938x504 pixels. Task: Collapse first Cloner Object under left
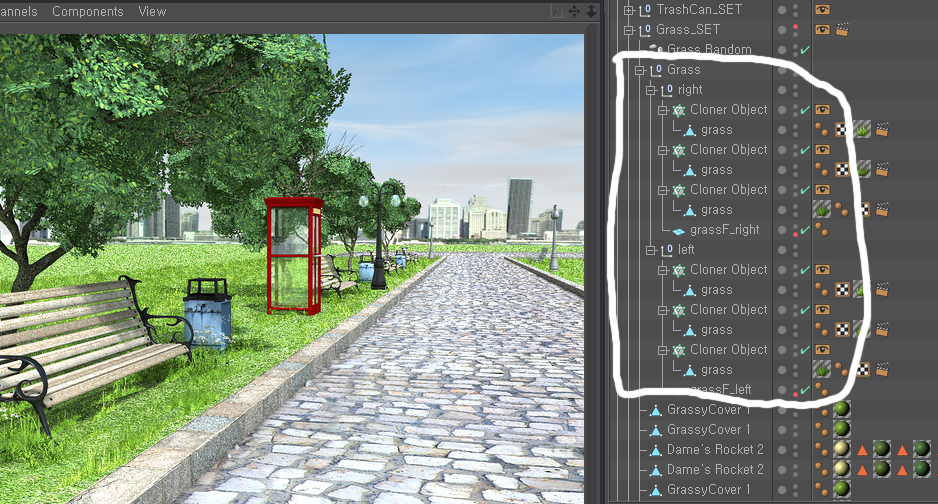click(662, 270)
